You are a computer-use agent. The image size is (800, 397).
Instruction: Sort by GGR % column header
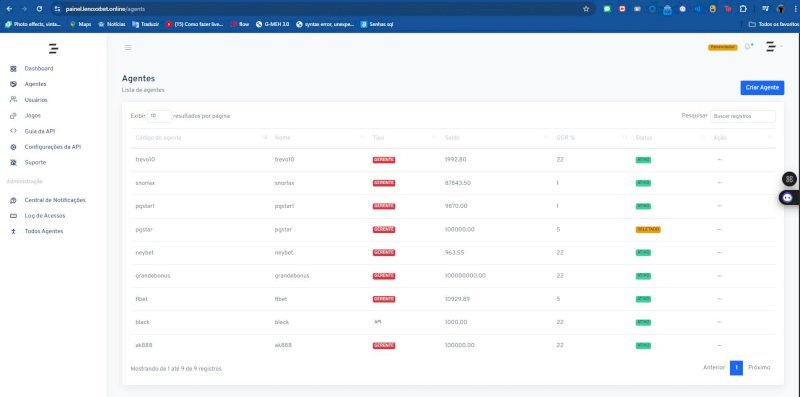(x=591, y=138)
